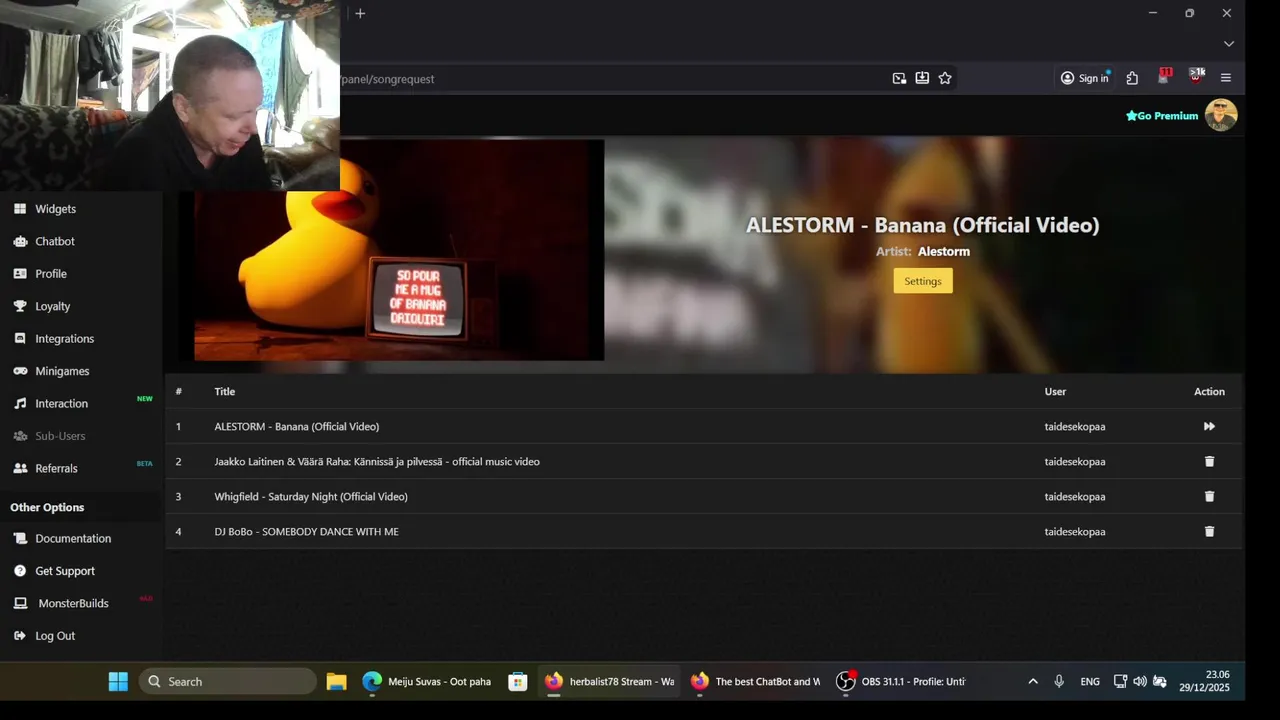Image resolution: width=1280 pixels, height=720 pixels.
Task: Click browser Sign in button
Action: pos(1085,78)
